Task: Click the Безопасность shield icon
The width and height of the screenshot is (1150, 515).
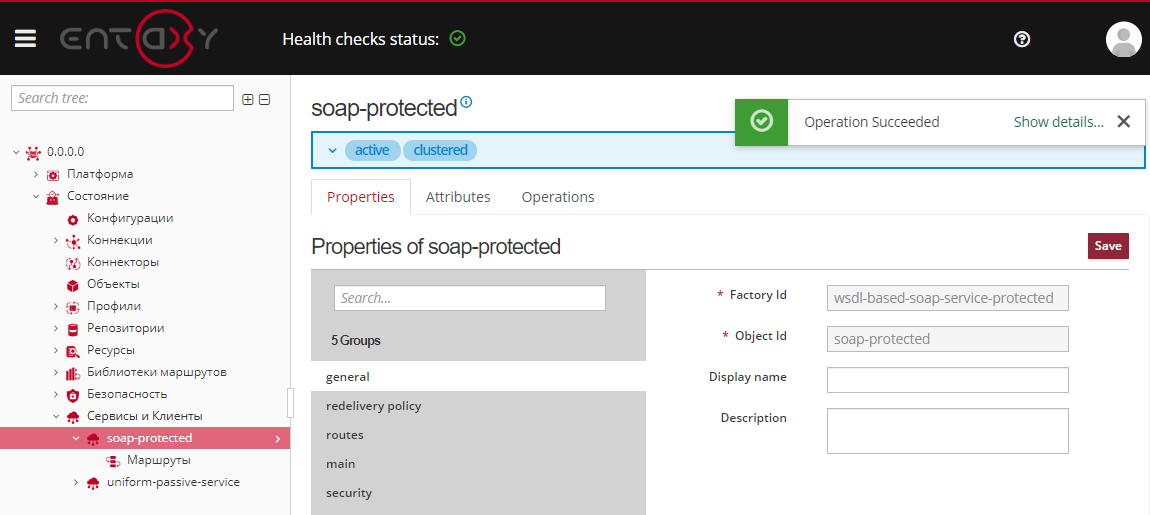Action: pyautogui.click(x=73, y=395)
